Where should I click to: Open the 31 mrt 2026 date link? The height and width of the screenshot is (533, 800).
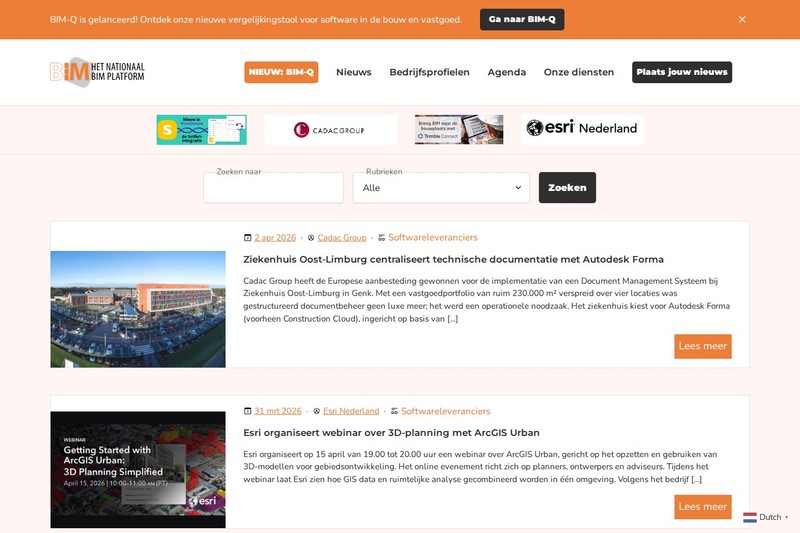coord(278,411)
